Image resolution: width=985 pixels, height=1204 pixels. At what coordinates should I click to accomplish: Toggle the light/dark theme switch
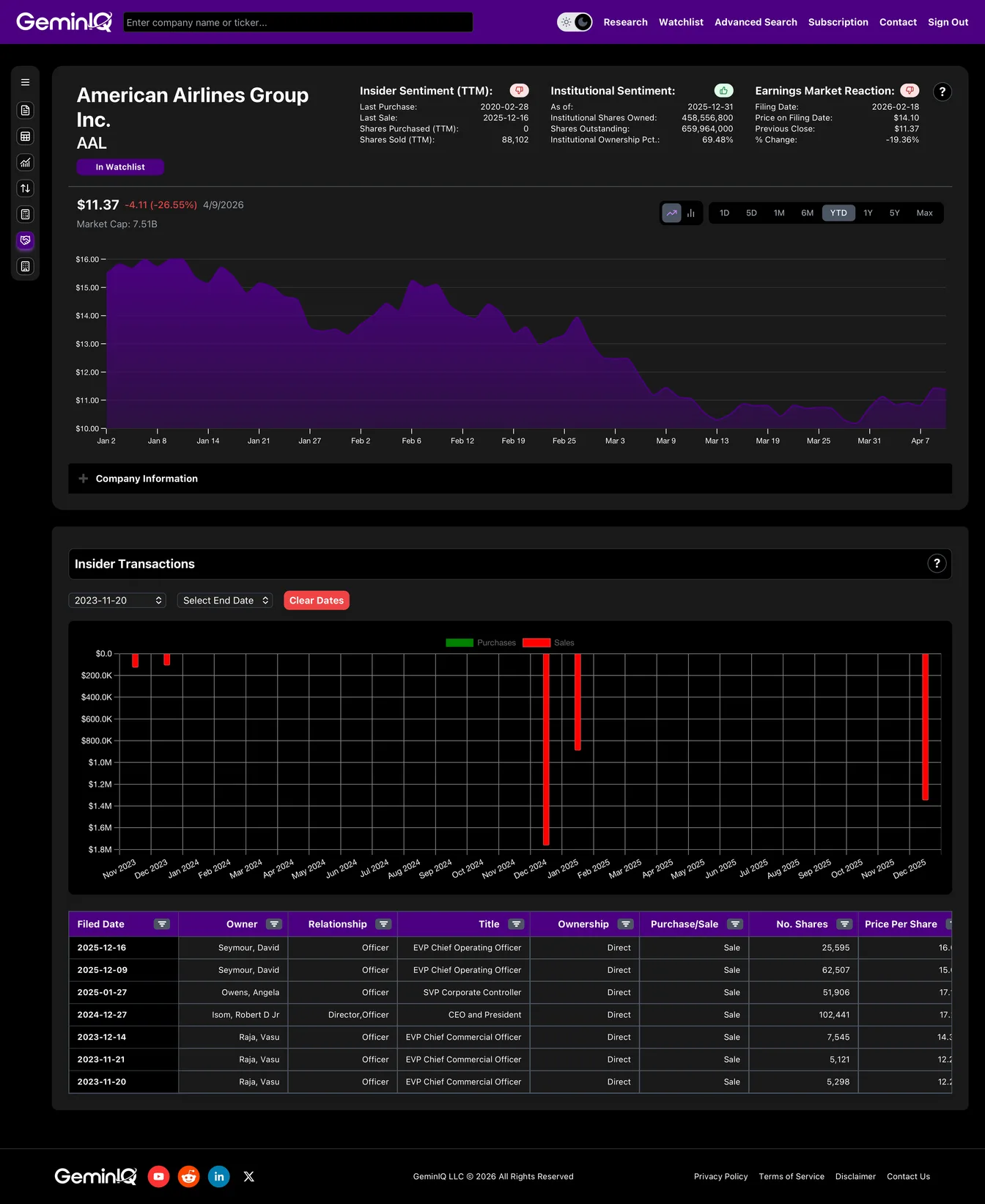click(575, 22)
